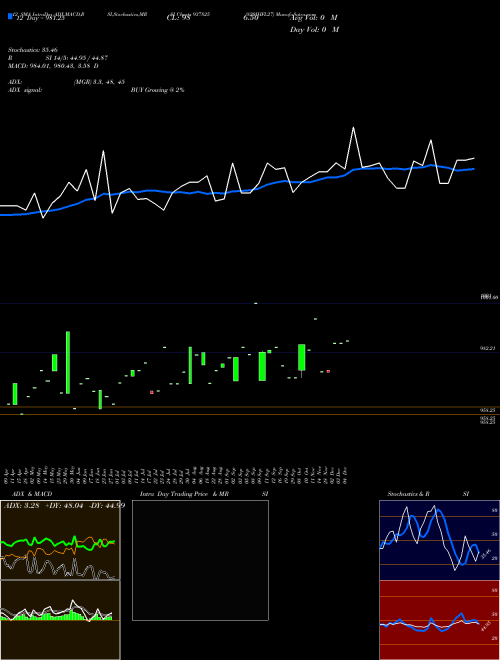Click the 'CL: 98' close price text
The image size is (500, 660).
pyautogui.click(x=178, y=18)
